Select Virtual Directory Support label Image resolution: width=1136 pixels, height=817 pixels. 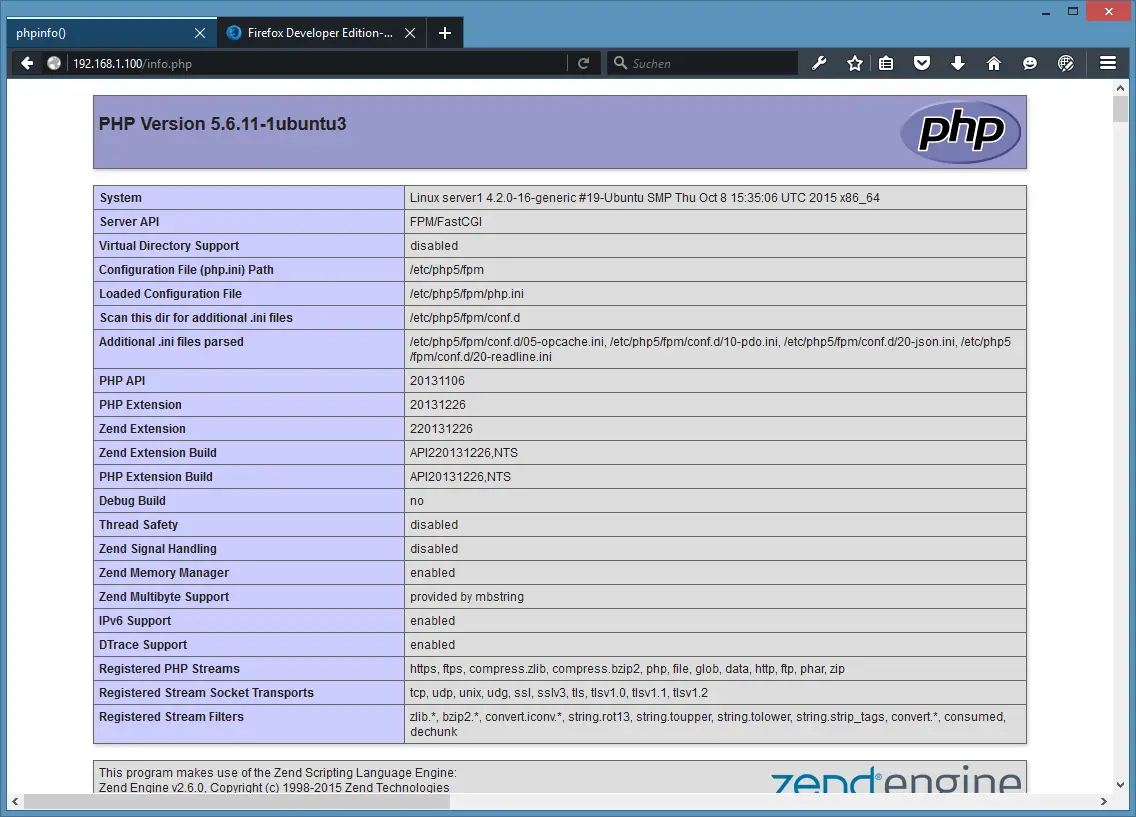[169, 246]
